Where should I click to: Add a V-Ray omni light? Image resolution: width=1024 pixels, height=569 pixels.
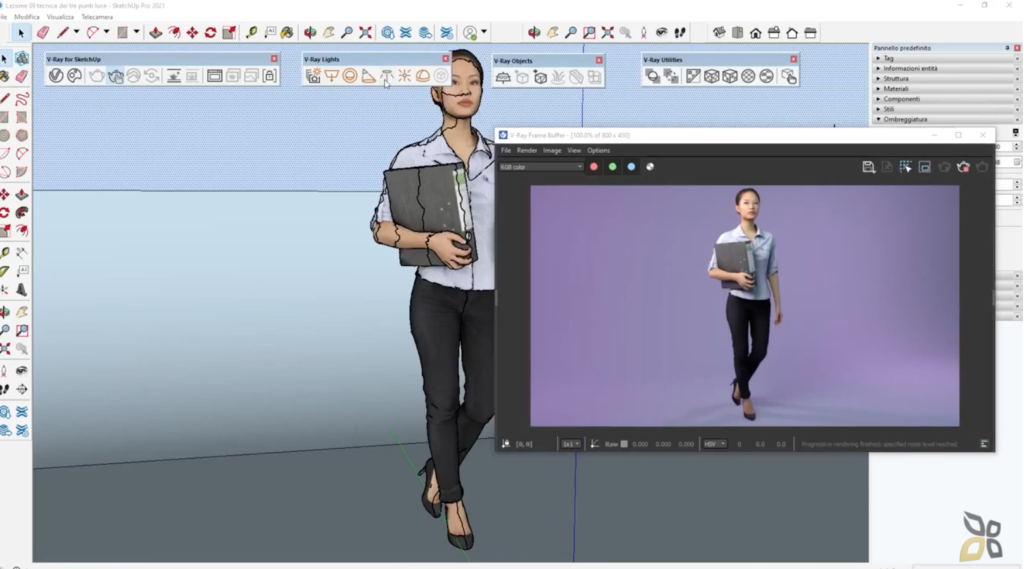(405, 76)
